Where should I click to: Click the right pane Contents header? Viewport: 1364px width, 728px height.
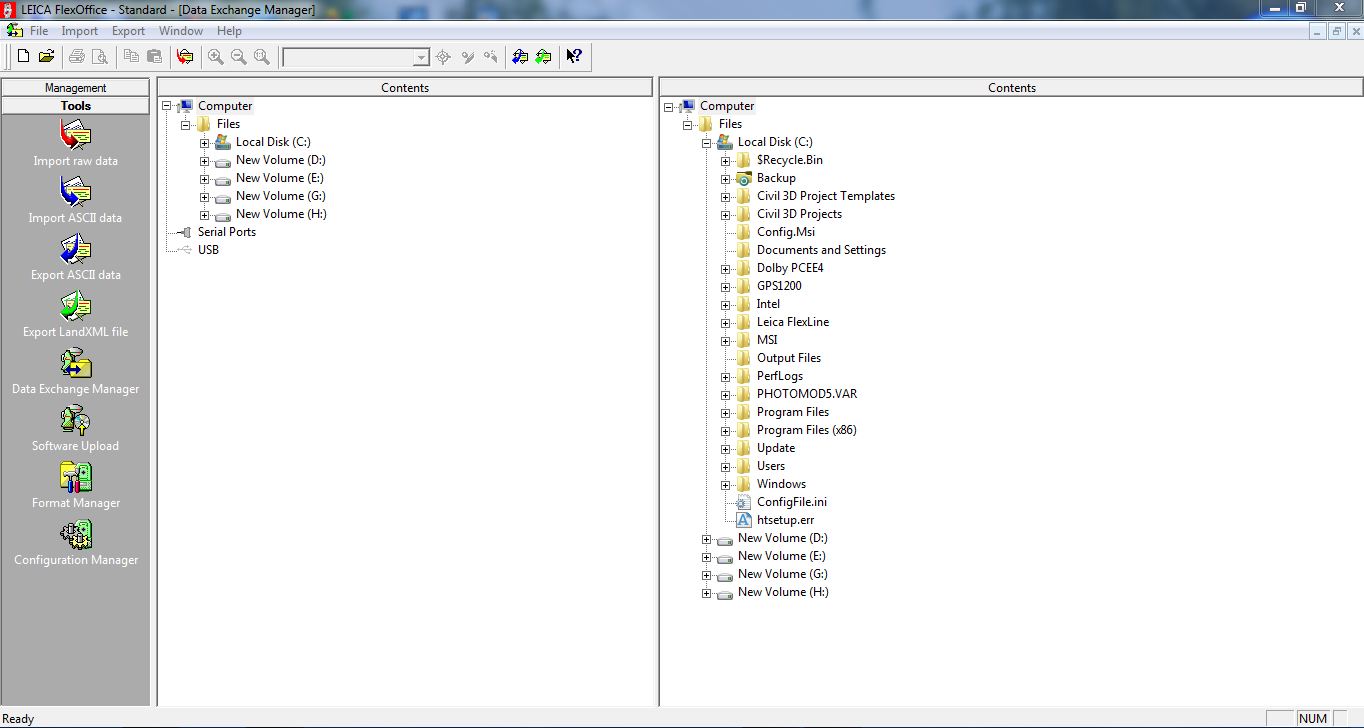point(1011,88)
